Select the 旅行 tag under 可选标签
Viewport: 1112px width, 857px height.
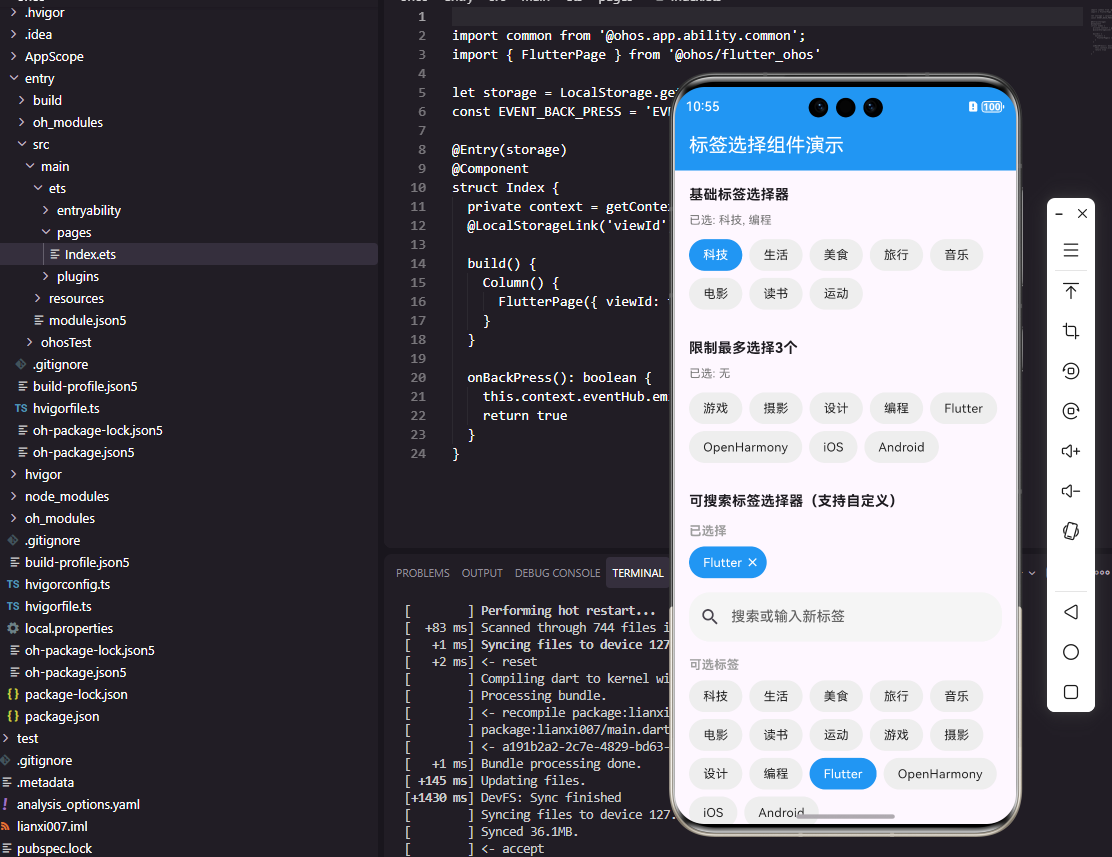[x=896, y=697]
